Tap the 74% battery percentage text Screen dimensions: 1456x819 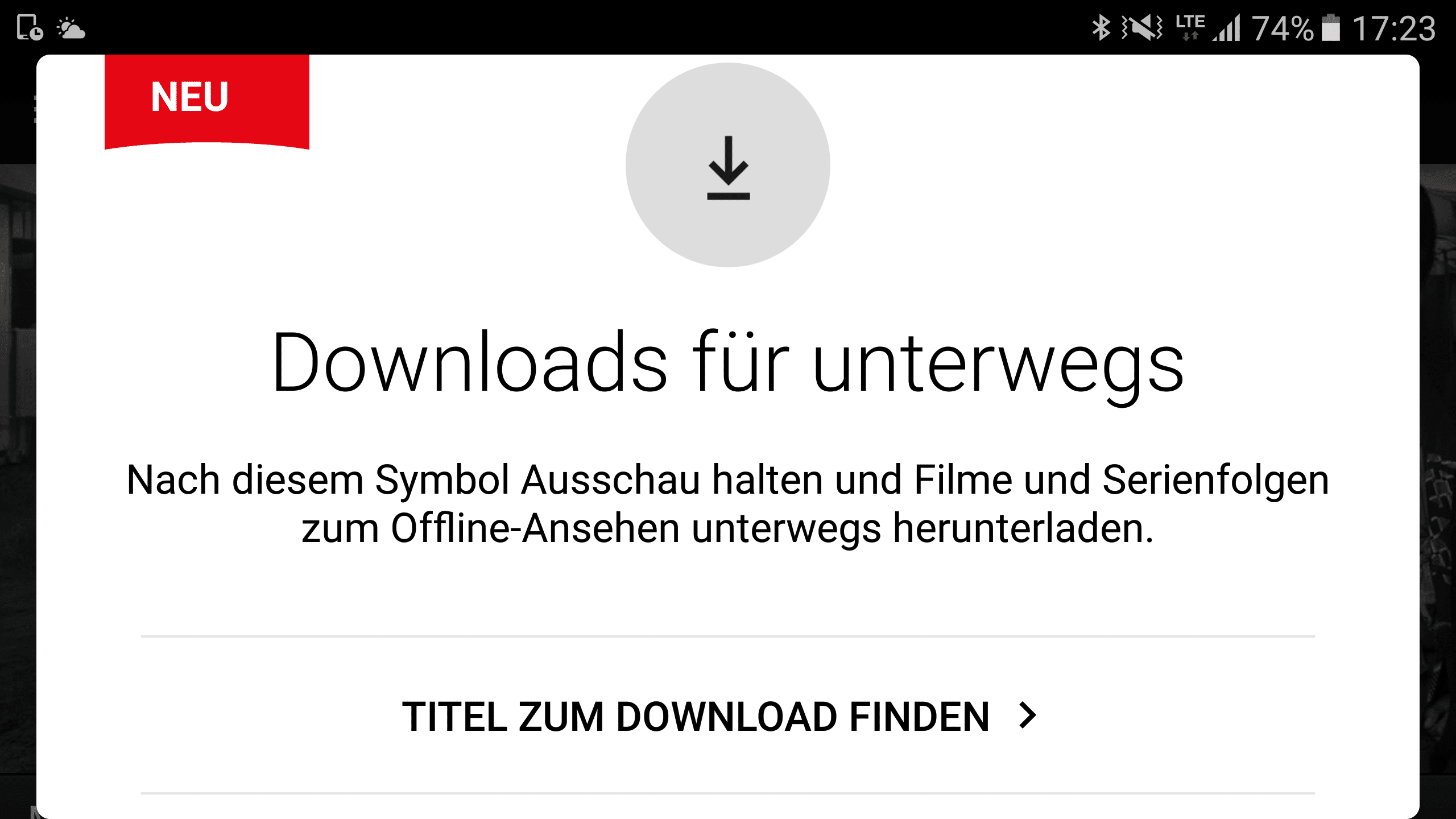pyautogui.click(x=1283, y=28)
